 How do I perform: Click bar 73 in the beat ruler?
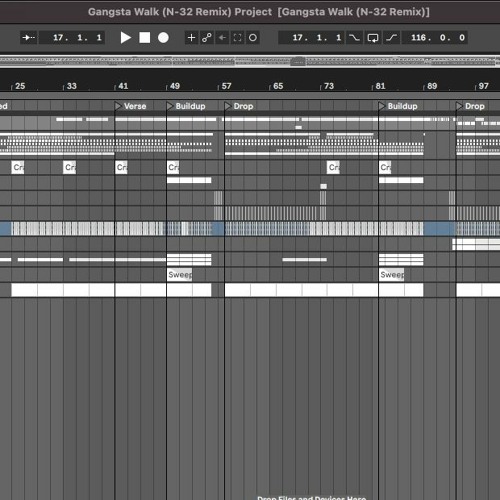click(329, 86)
